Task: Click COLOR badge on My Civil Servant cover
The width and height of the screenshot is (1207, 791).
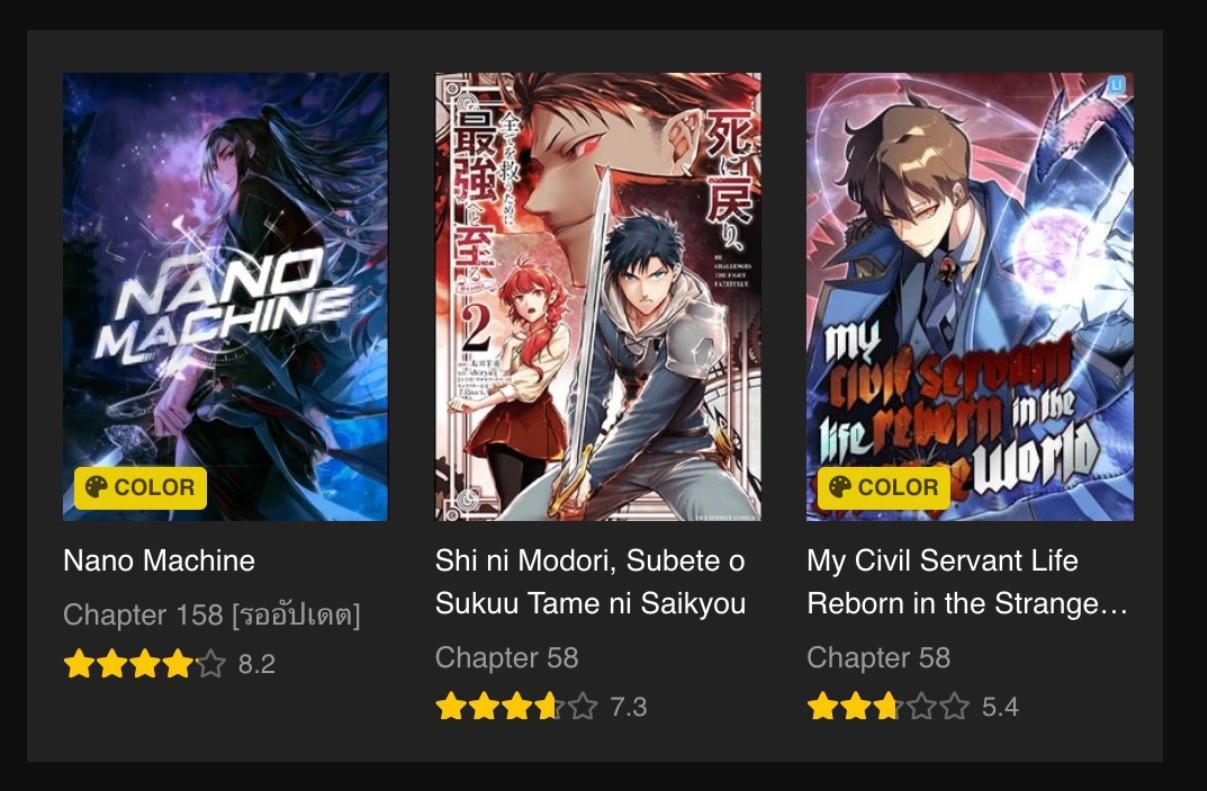Action: [x=884, y=488]
